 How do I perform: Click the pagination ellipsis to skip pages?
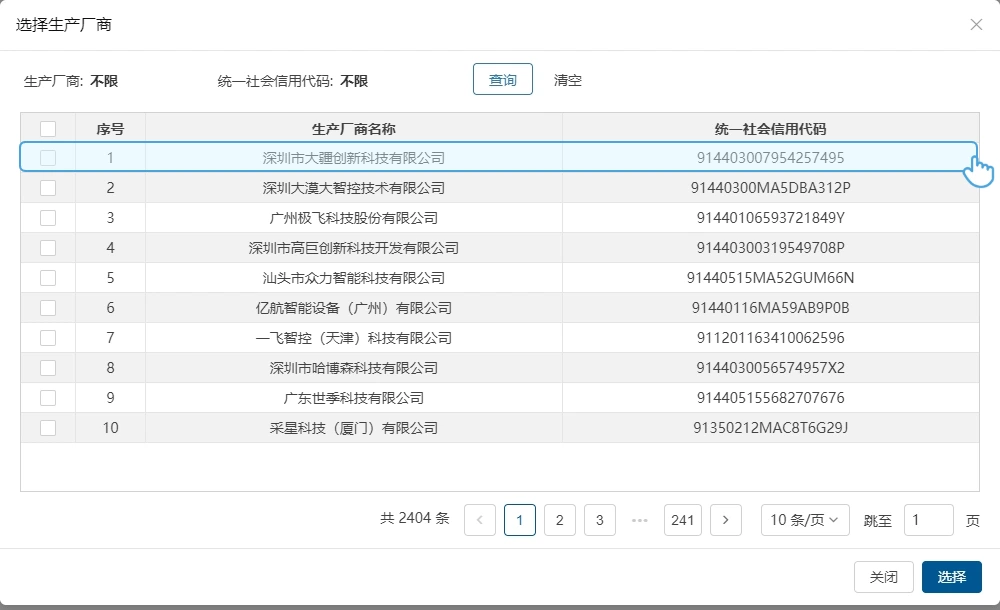(640, 520)
